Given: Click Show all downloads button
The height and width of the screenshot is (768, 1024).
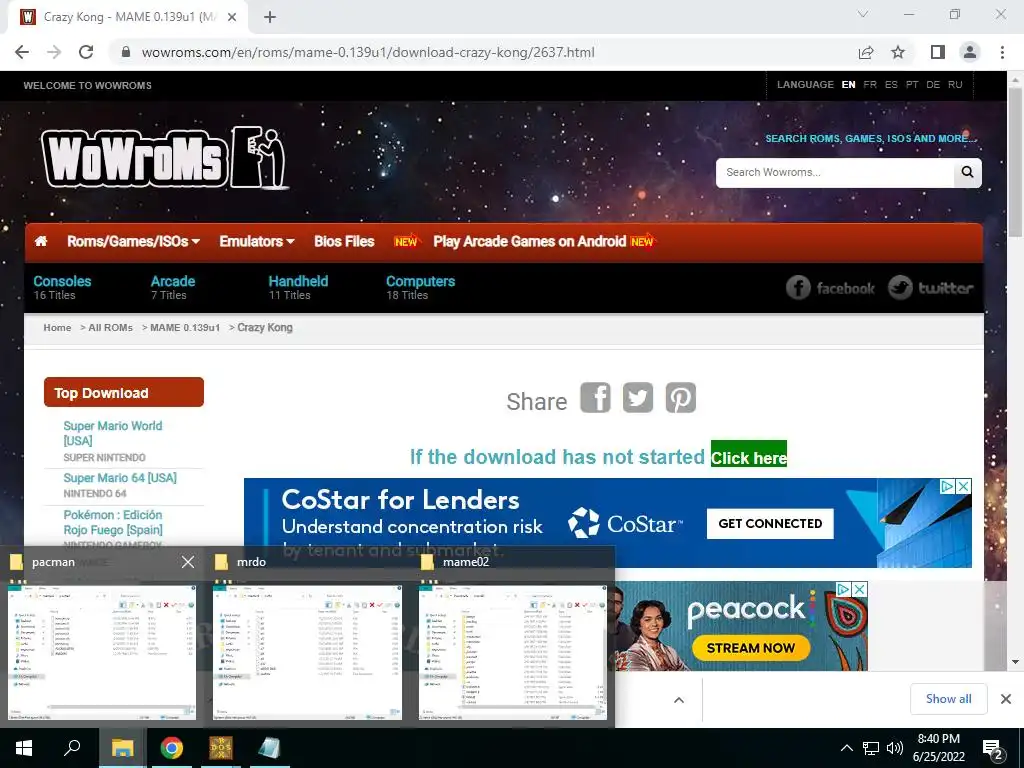Looking at the screenshot, I should coord(948,699).
